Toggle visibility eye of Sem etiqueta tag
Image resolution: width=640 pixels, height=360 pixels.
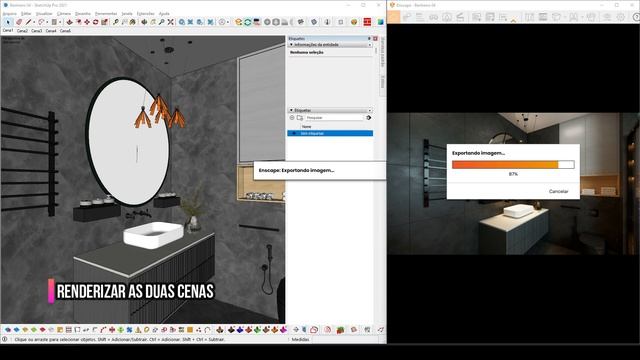tap(293, 133)
